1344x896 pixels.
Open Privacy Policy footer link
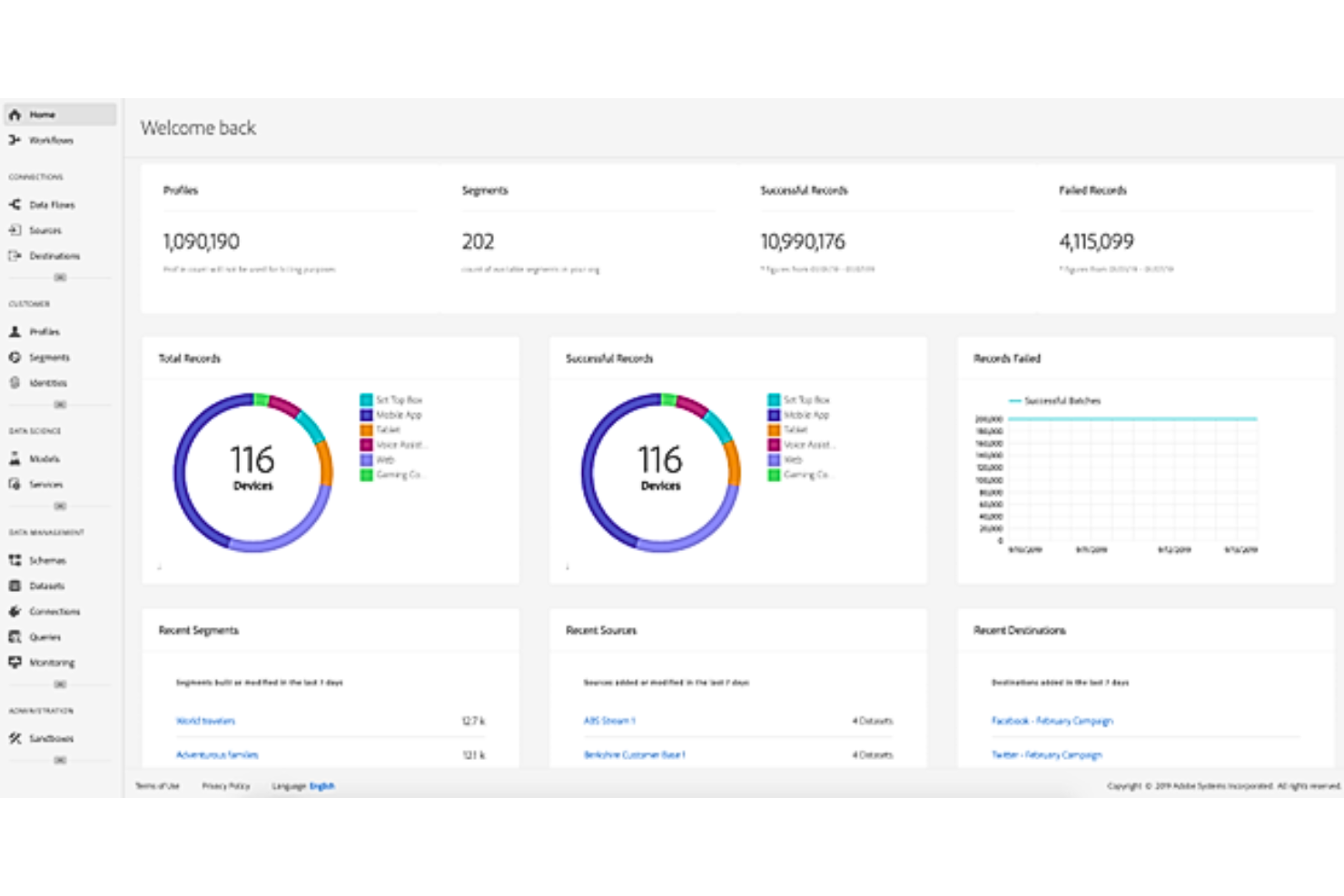tap(225, 786)
